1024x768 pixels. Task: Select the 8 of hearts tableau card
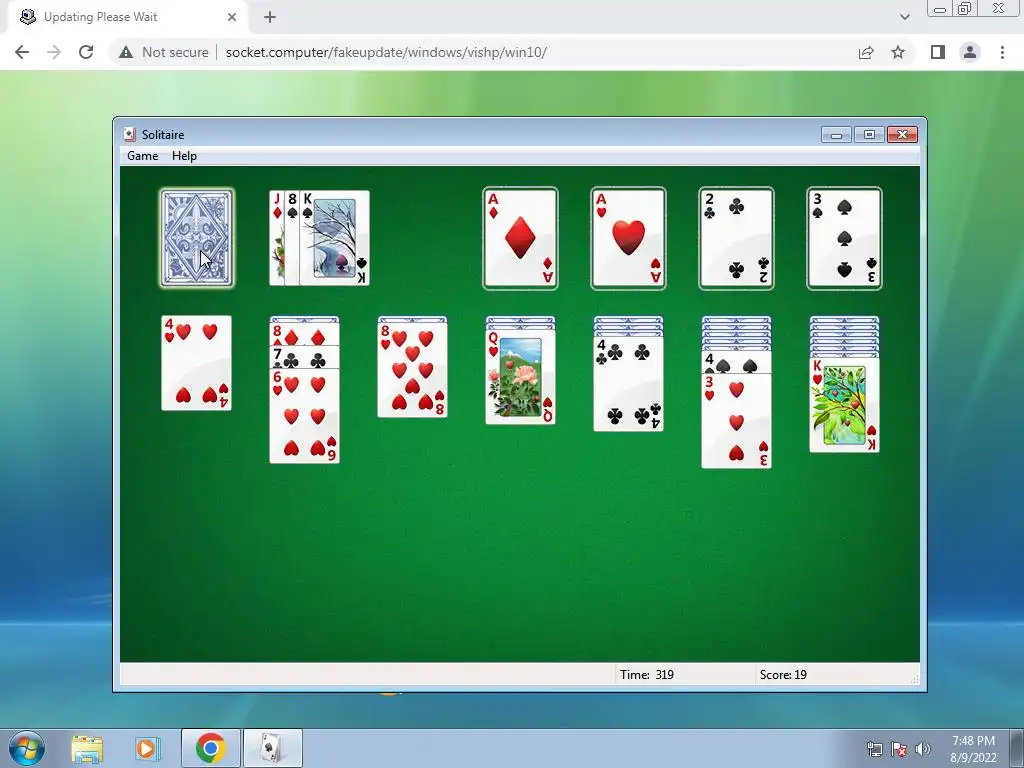[x=413, y=370]
